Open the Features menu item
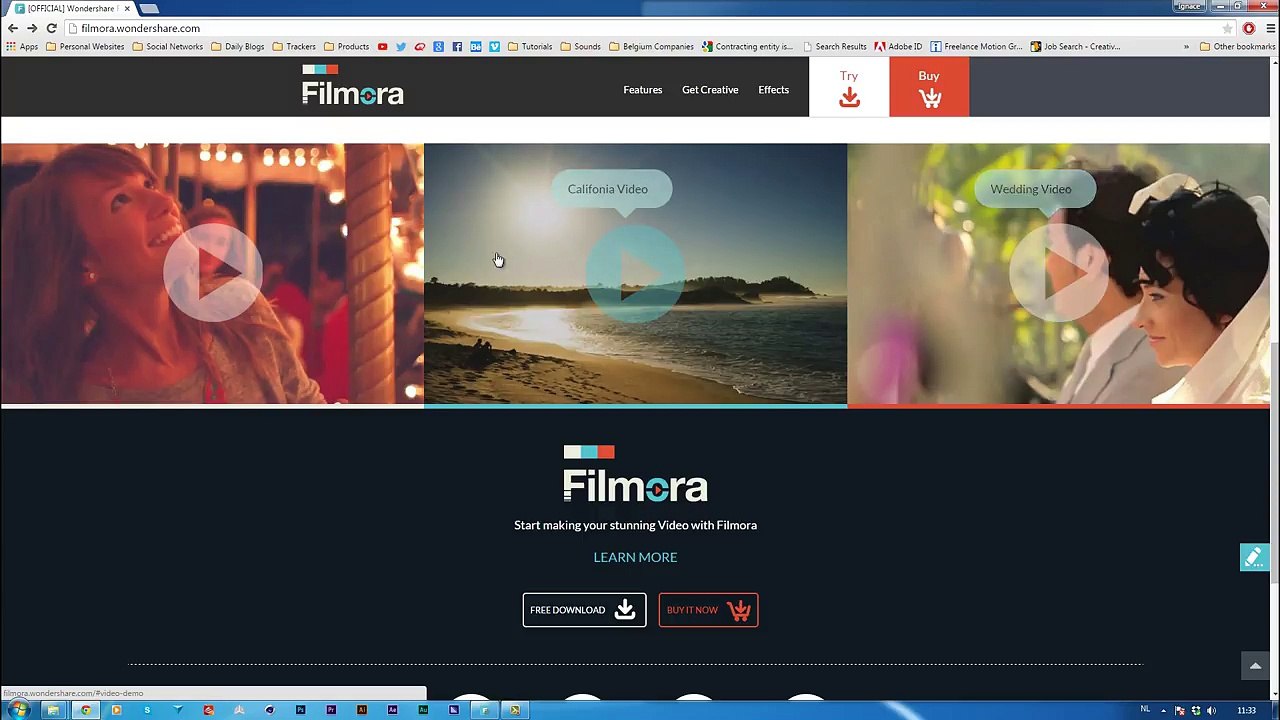 tap(643, 90)
